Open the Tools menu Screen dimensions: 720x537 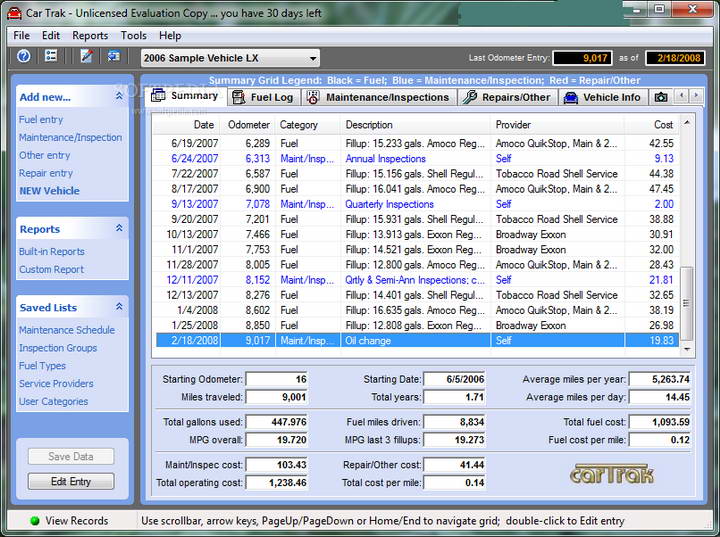pyautogui.click(x=134, y=35)
